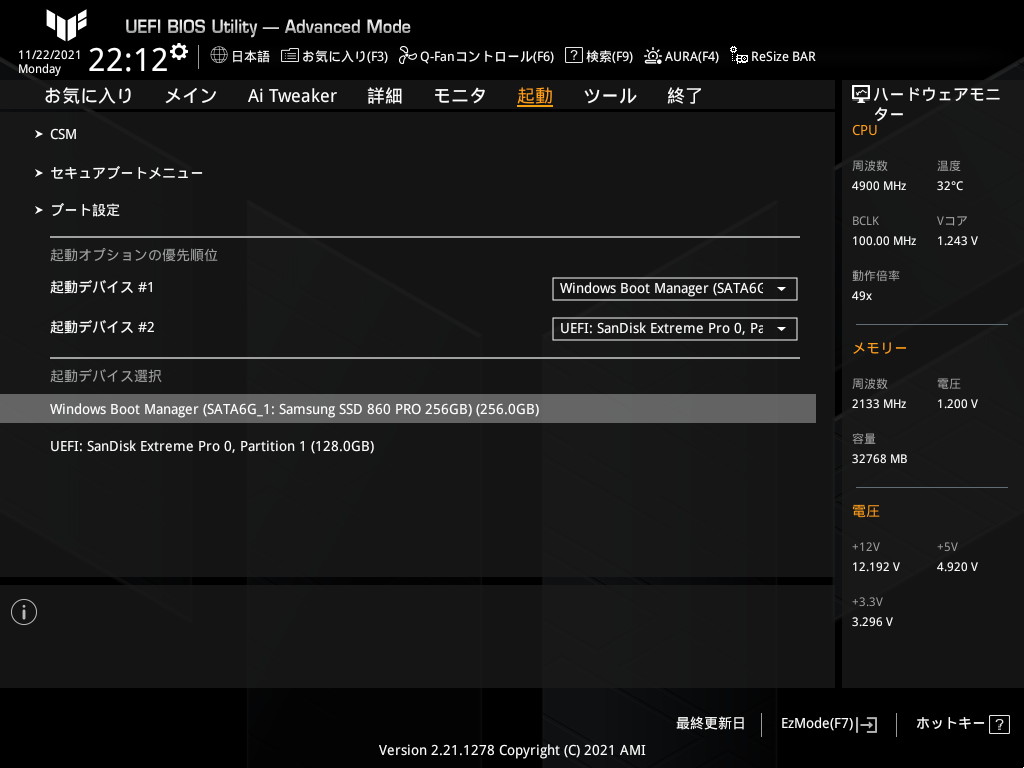The height and width of the screenshot is (768, 1024).
Task: Toggle ReSize BAR icon
Action: (x=739, y=56)
